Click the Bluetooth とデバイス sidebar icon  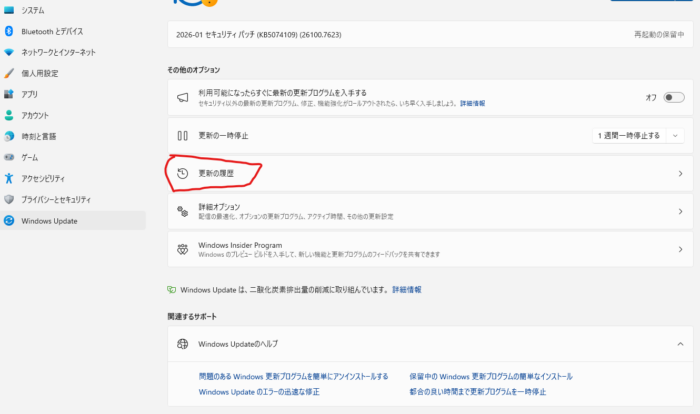[x=9, y=30]
